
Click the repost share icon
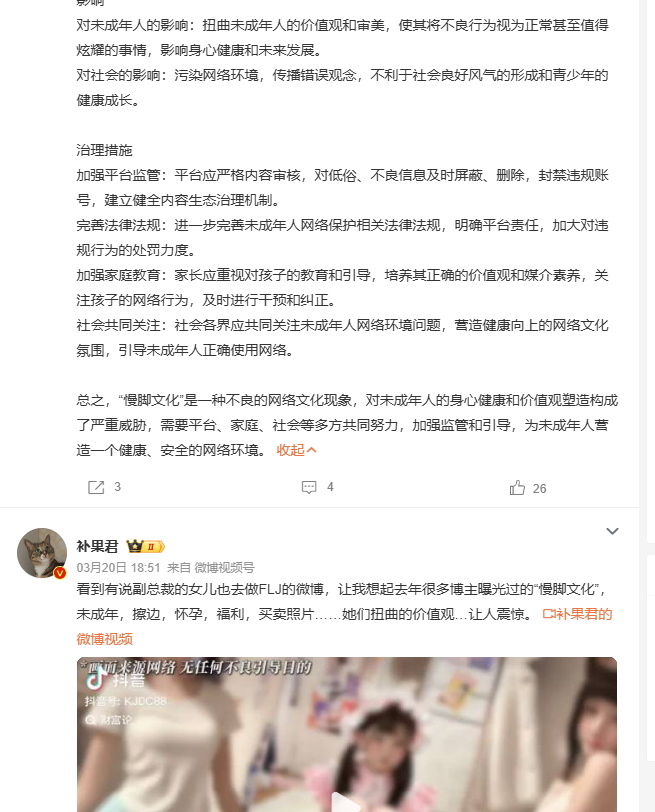point(96,487)
